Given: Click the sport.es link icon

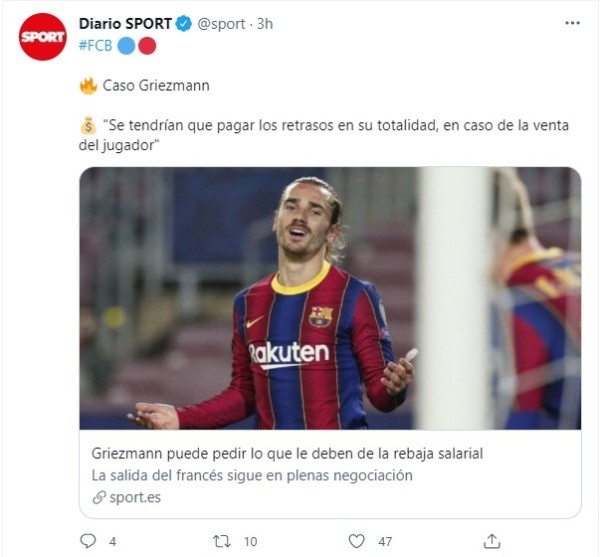Looking at the screenshot, I should [99, 498].
